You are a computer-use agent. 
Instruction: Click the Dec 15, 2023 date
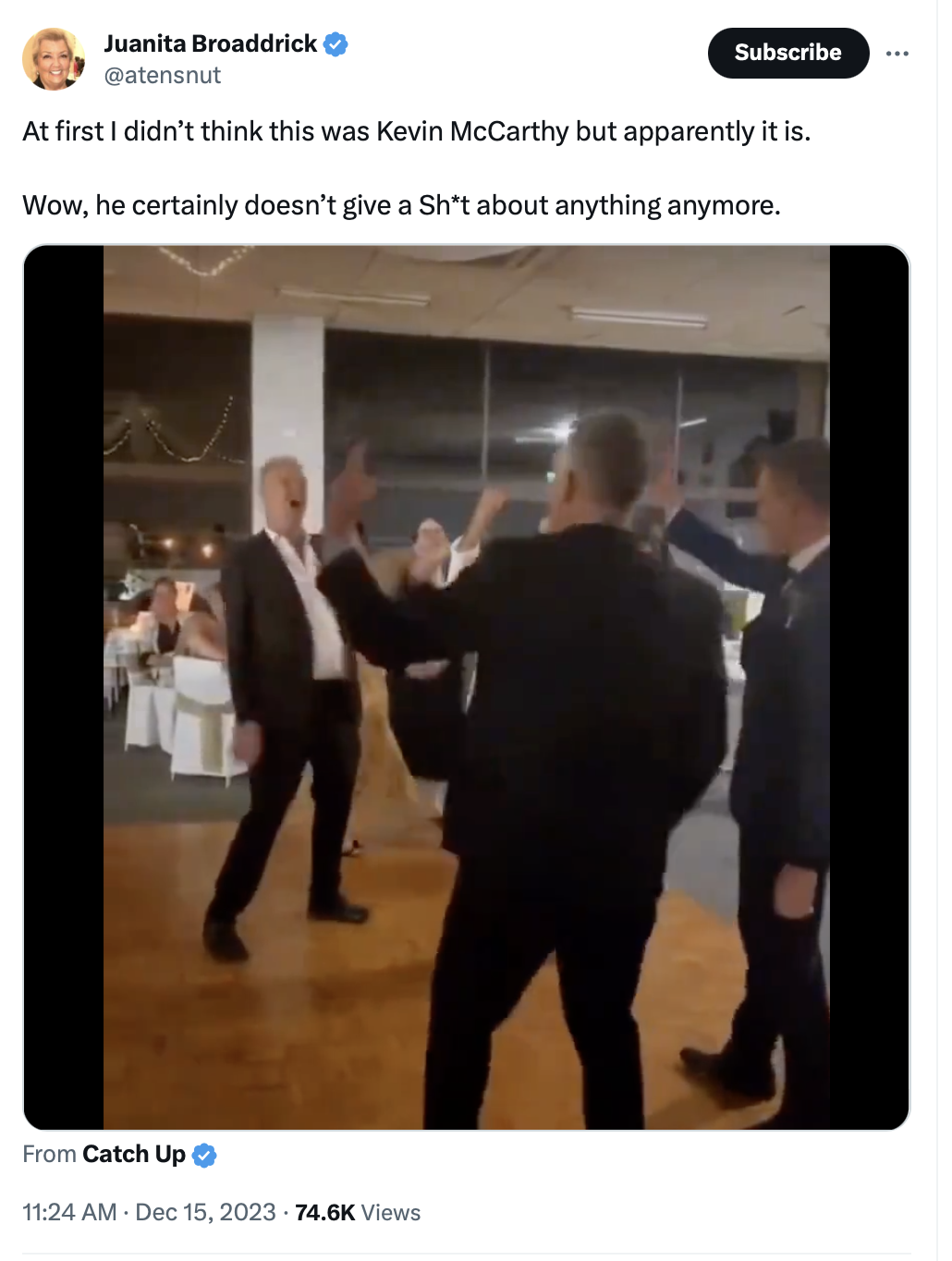[205, 1212]
